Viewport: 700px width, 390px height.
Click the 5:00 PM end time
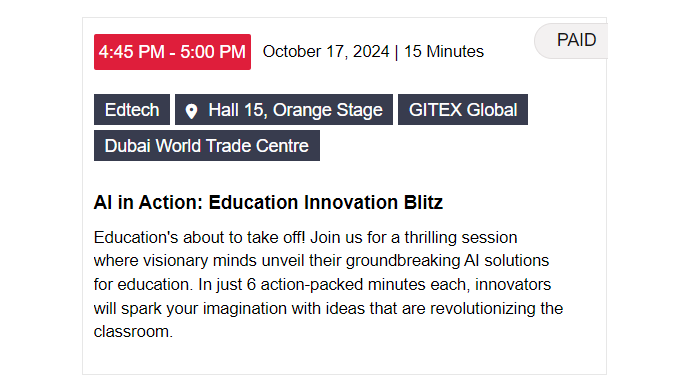coord(213,52)
